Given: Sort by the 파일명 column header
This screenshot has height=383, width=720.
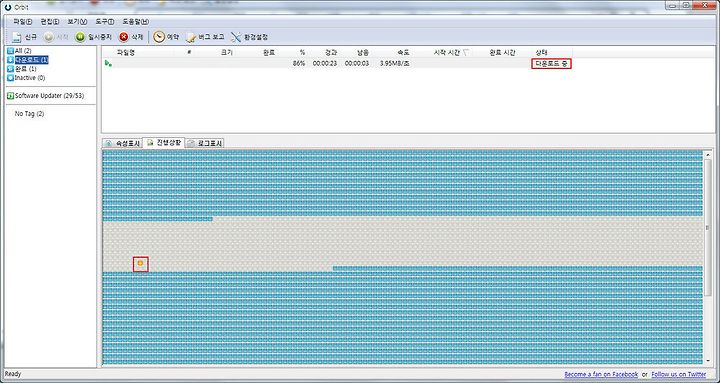Looking at the screenshot, I should (x=126, y=53).
